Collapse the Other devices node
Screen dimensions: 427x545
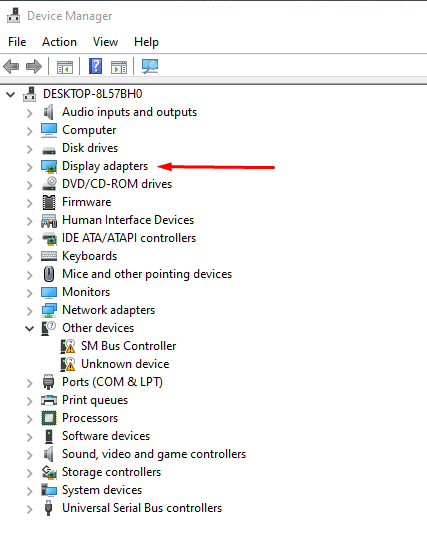point(30,328)
